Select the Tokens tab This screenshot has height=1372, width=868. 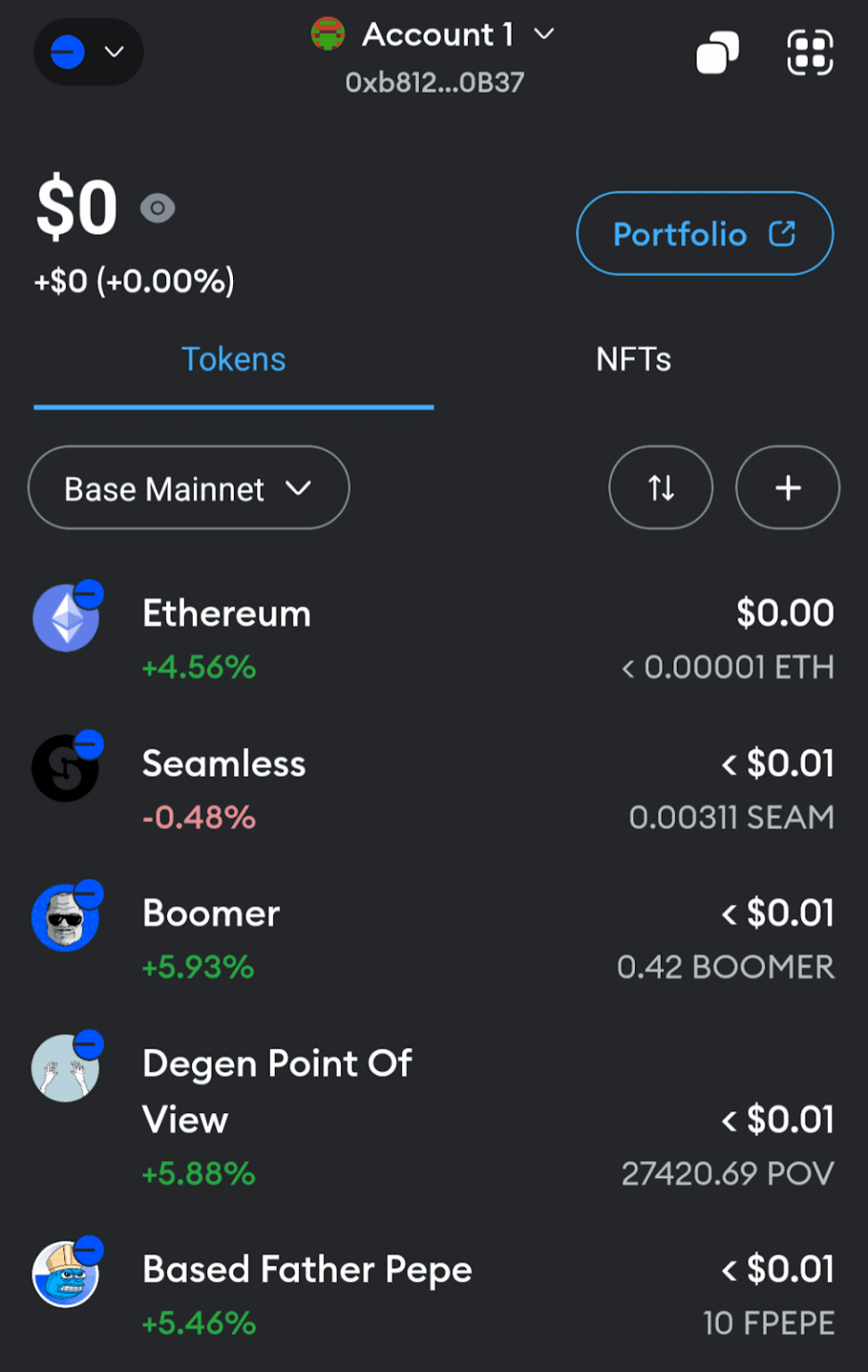tap(233, 359)
